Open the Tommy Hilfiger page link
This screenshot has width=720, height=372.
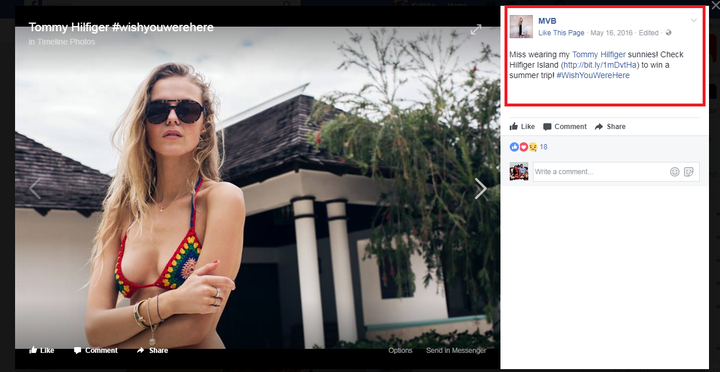pos(598,54)
